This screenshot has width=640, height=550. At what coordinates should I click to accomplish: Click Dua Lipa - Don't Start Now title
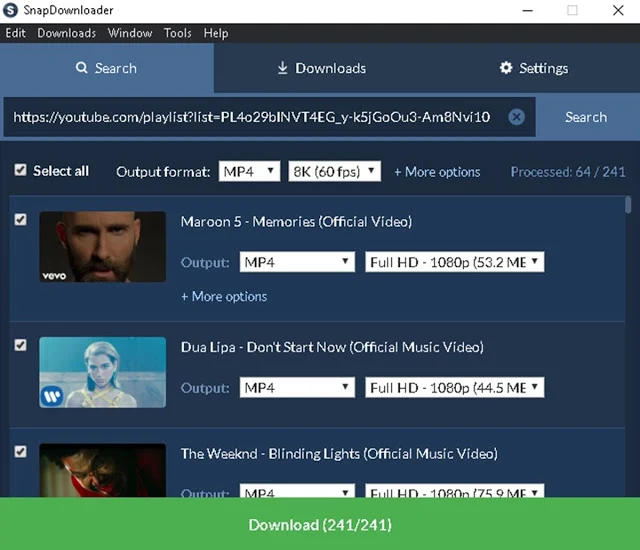(332, 347)
